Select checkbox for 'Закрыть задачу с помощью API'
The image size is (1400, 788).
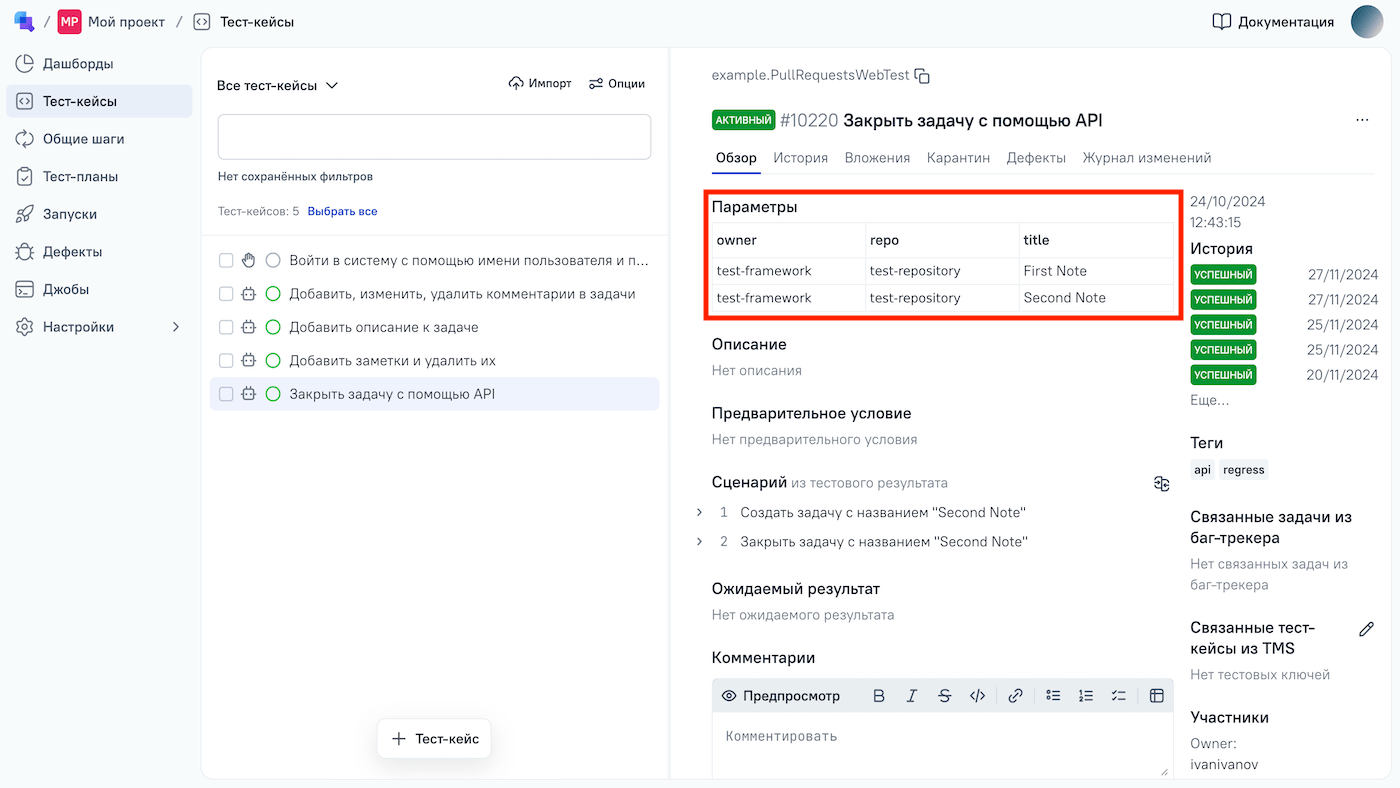click(226, 394)
